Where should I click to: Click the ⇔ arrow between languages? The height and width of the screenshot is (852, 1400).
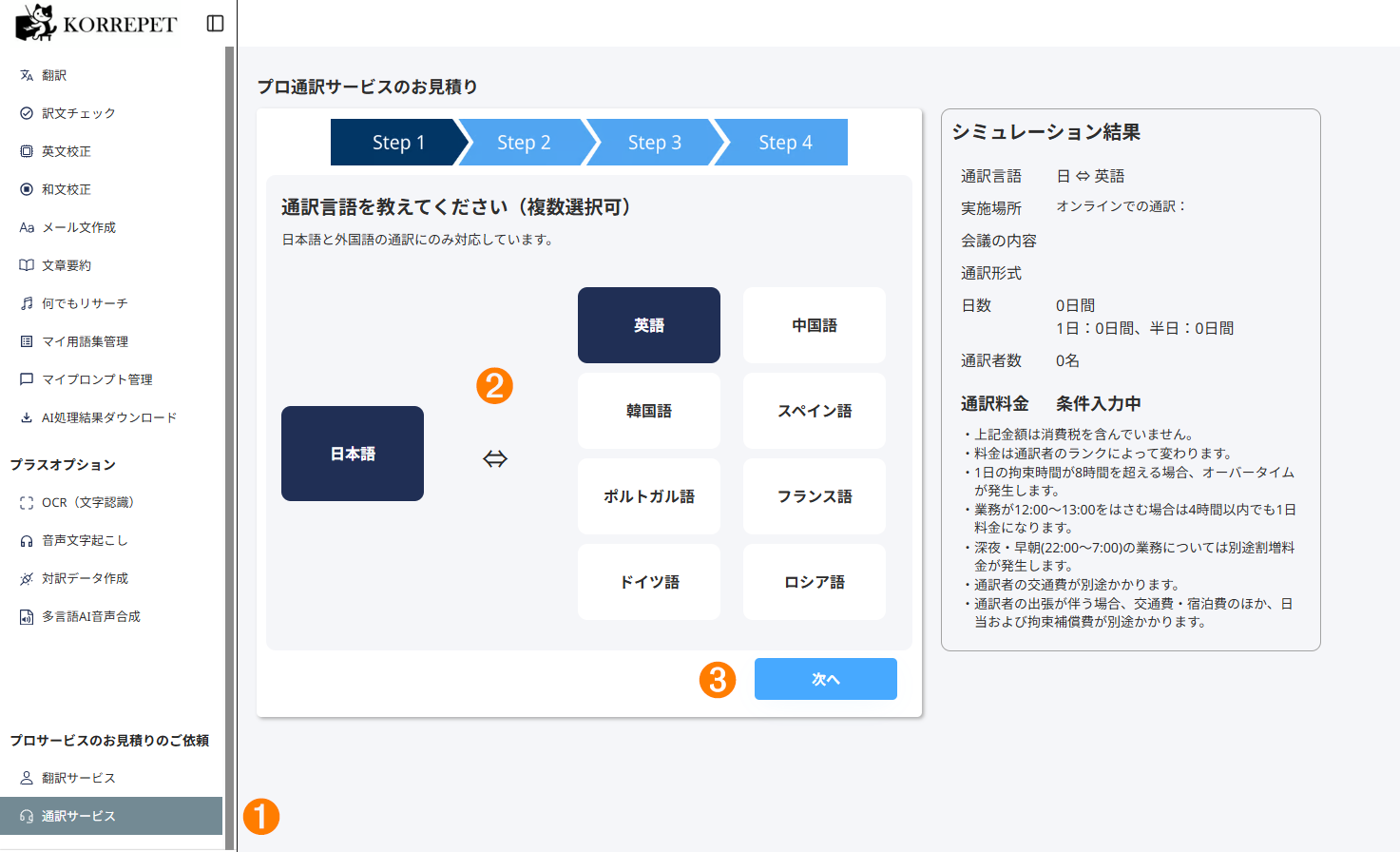495,459
